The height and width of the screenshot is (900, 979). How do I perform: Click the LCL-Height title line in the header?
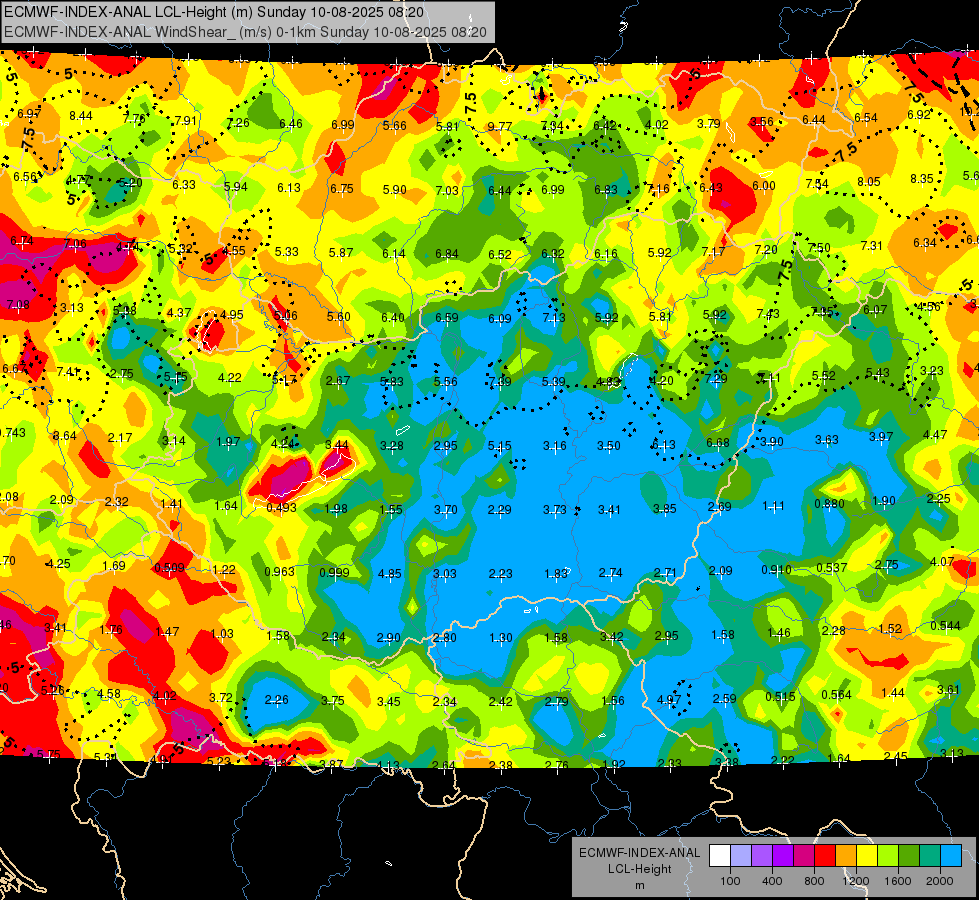click(x=214, y=12)
